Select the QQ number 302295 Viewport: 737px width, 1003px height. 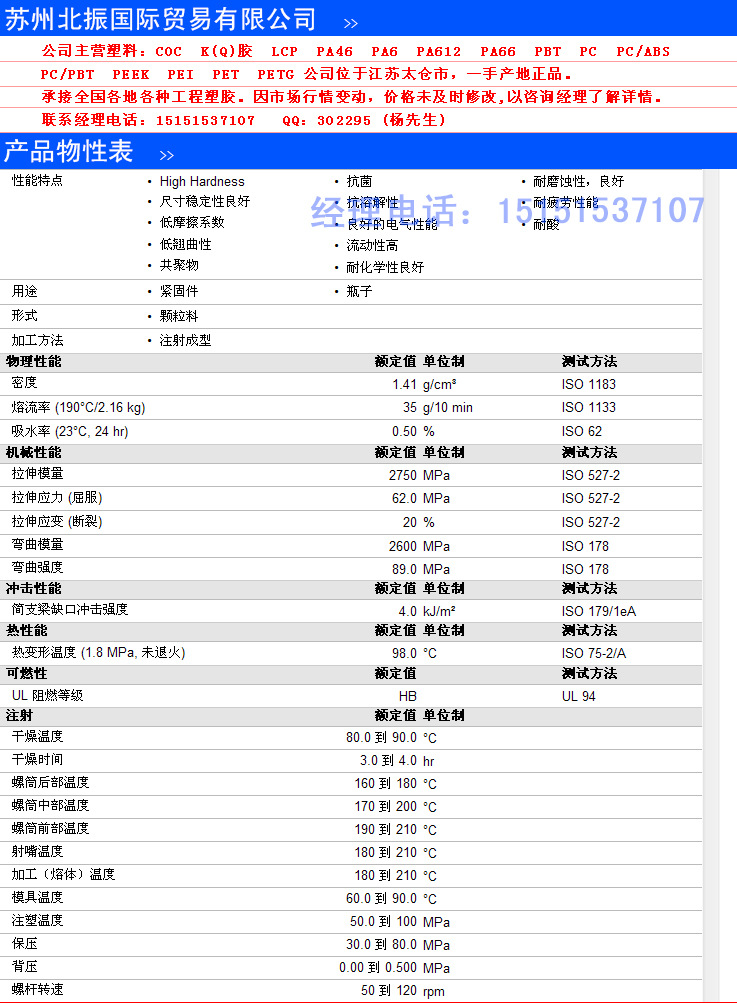[343, 120]
